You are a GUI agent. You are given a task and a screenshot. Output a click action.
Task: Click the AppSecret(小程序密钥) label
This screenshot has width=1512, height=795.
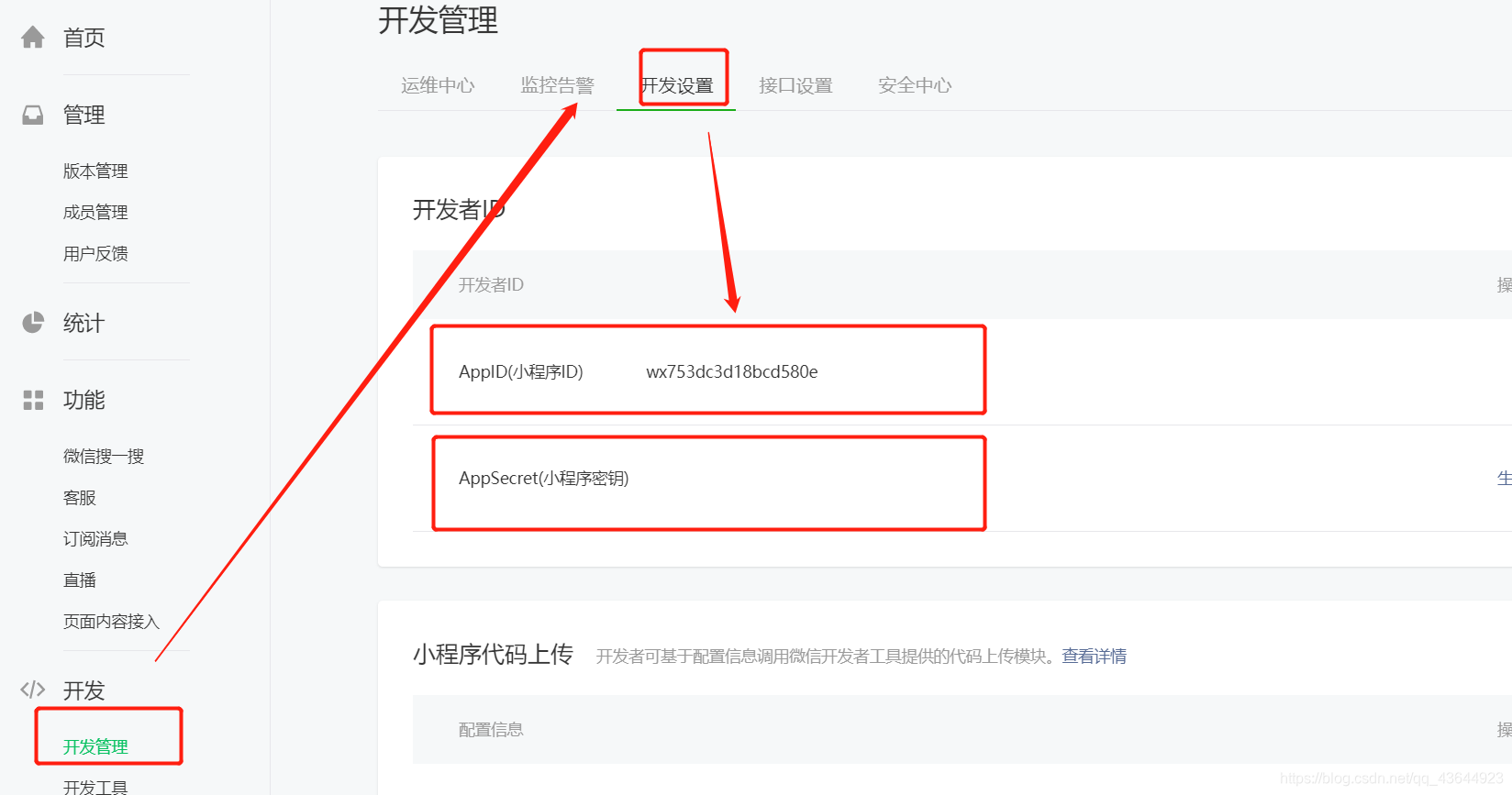click(x=544, y=478)
